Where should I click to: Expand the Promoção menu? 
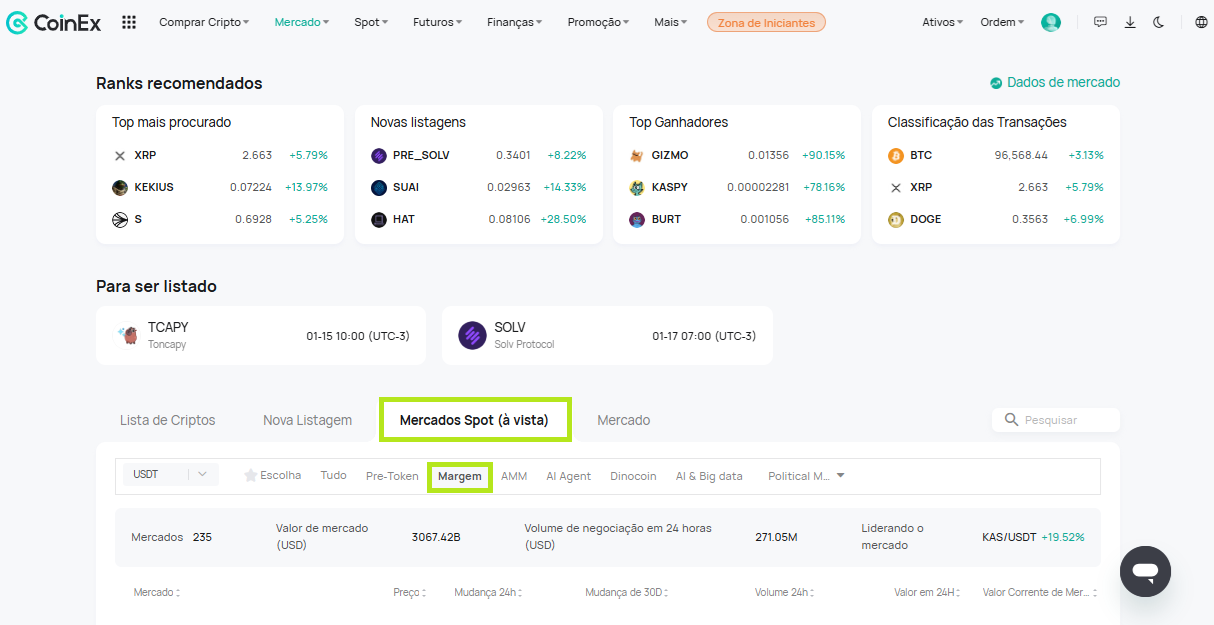[598, 22]
